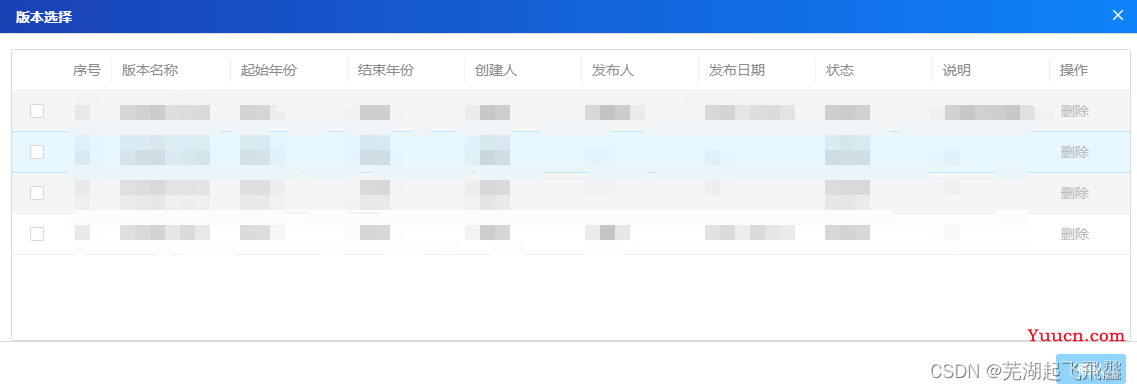Click 删除 in the first table row
This screenshot has width=1137, height=390.
tap(1075, 111)
